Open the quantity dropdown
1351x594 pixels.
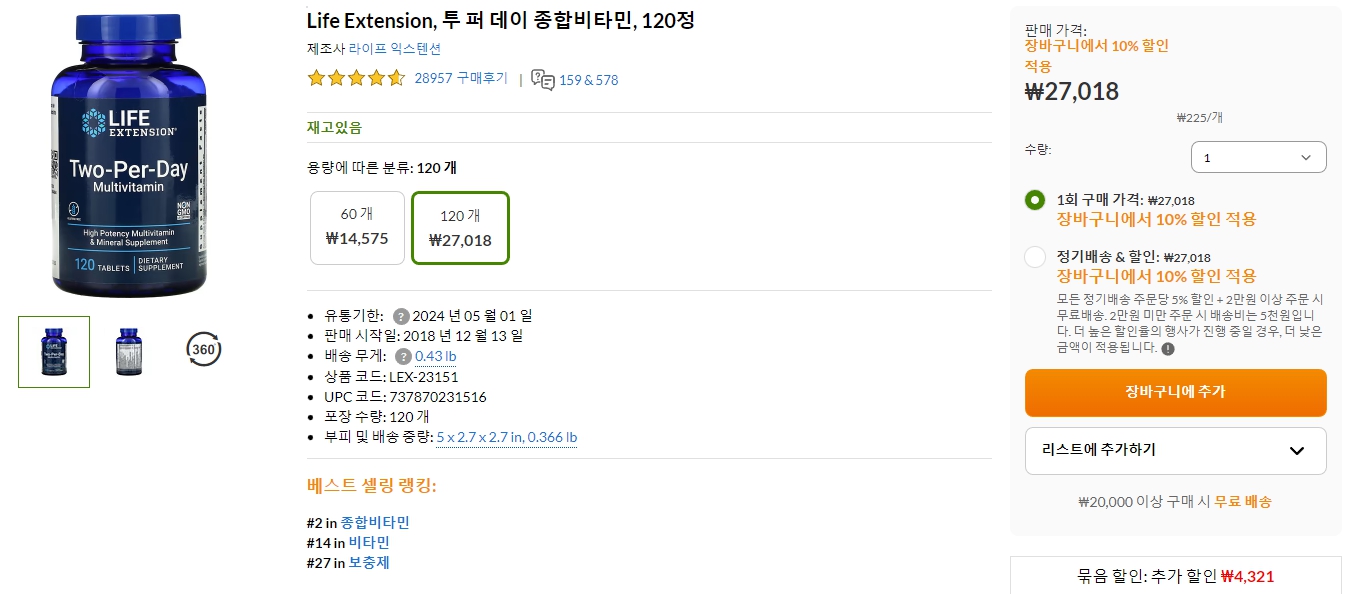click(1258, 156)
